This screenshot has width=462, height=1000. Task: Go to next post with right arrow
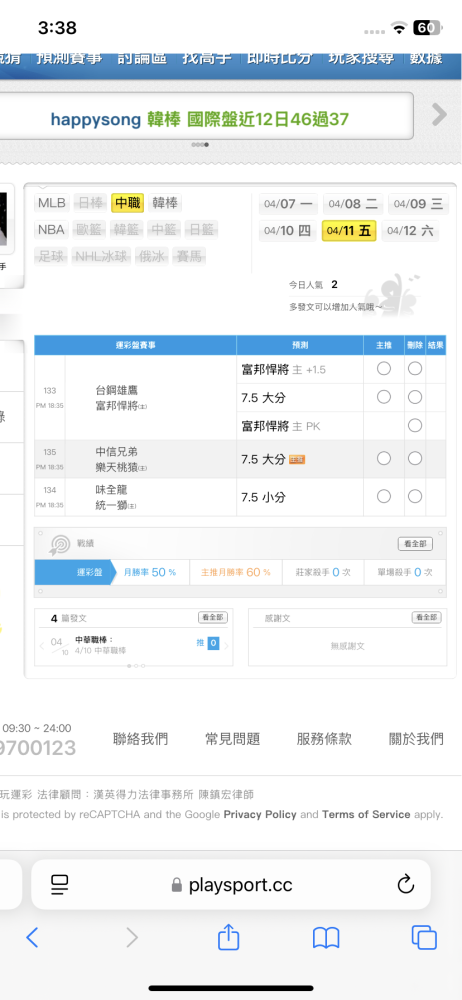click(225, 645)
